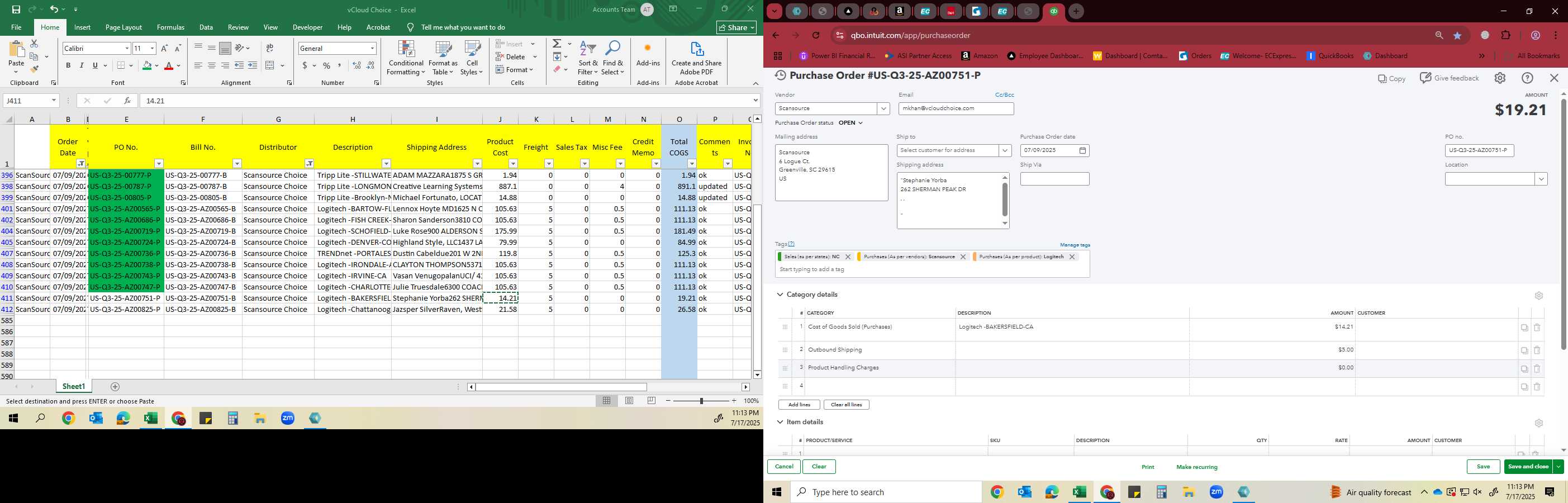Click the vendor Email input field
Screen dimensions: 1568x503
[x=956, y=108]
